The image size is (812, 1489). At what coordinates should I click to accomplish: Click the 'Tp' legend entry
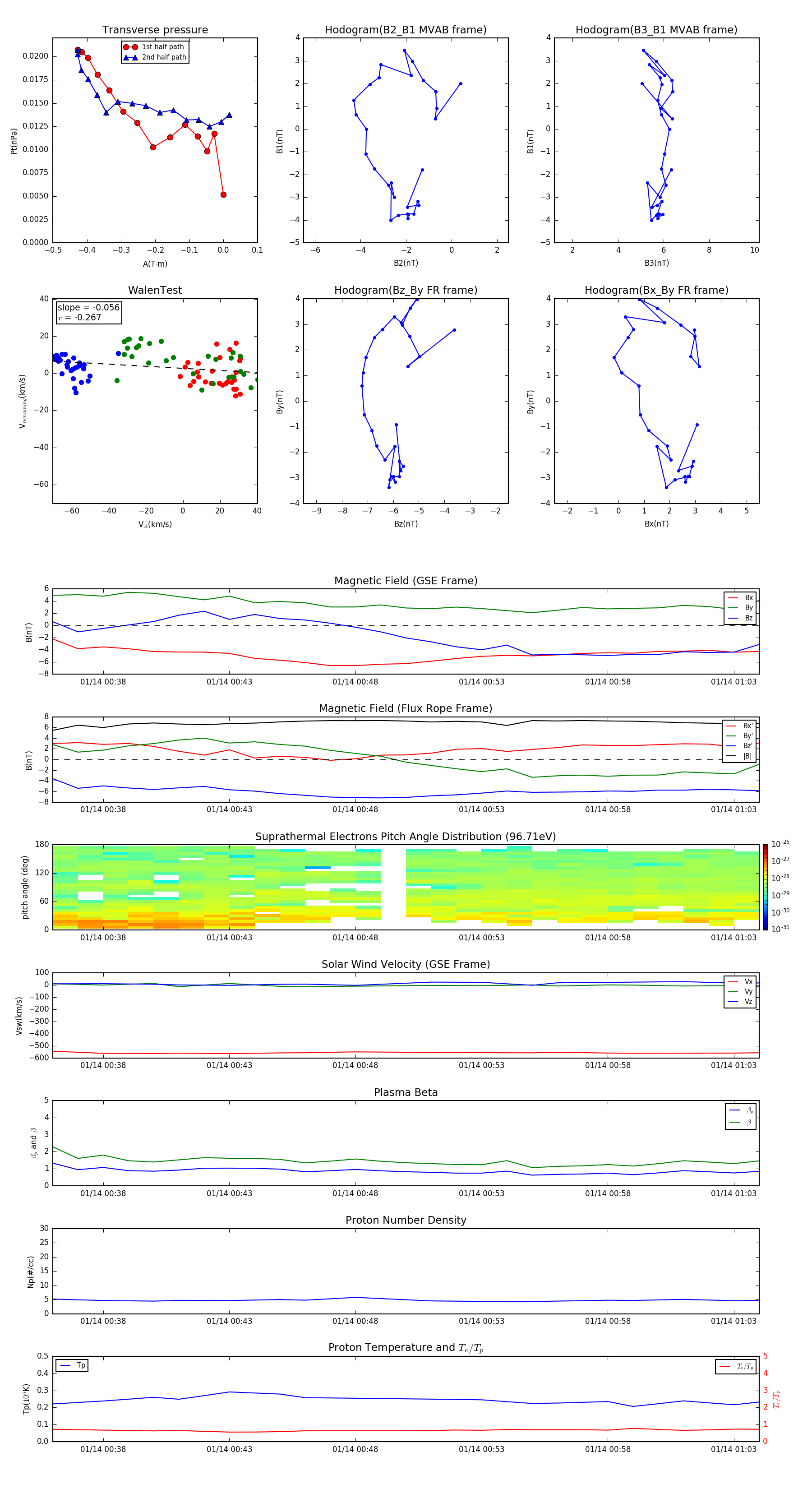pyautogui.click(x=72, y=1365)
